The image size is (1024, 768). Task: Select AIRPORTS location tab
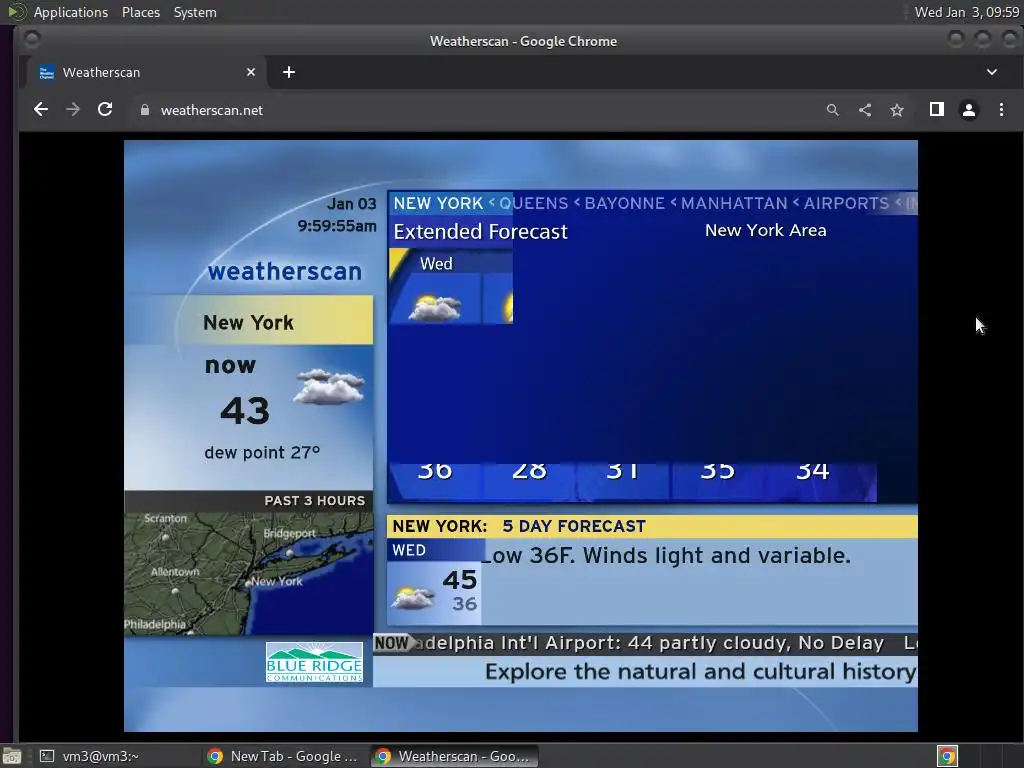[x=846, y=203]
